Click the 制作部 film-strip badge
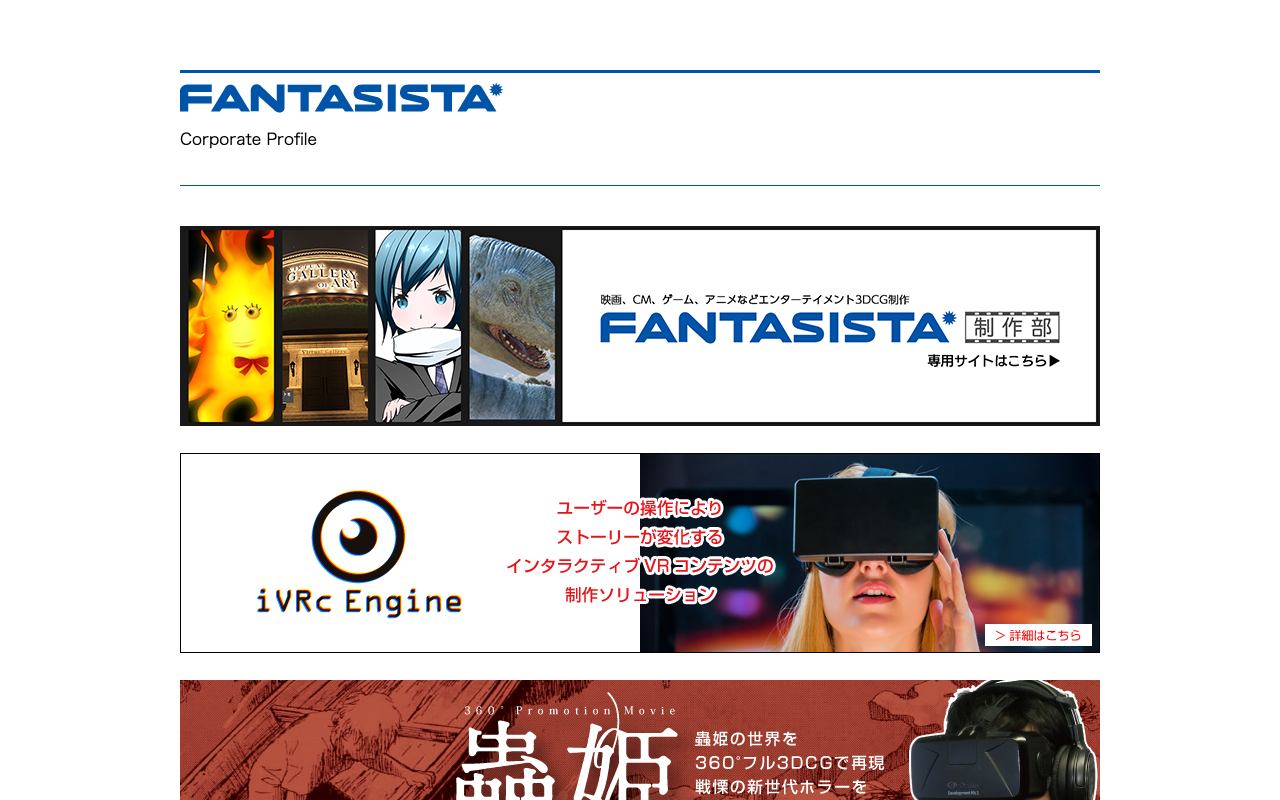Image resolution: width=1280 pixels, height=800 pixels. (x=1012, y=327)
